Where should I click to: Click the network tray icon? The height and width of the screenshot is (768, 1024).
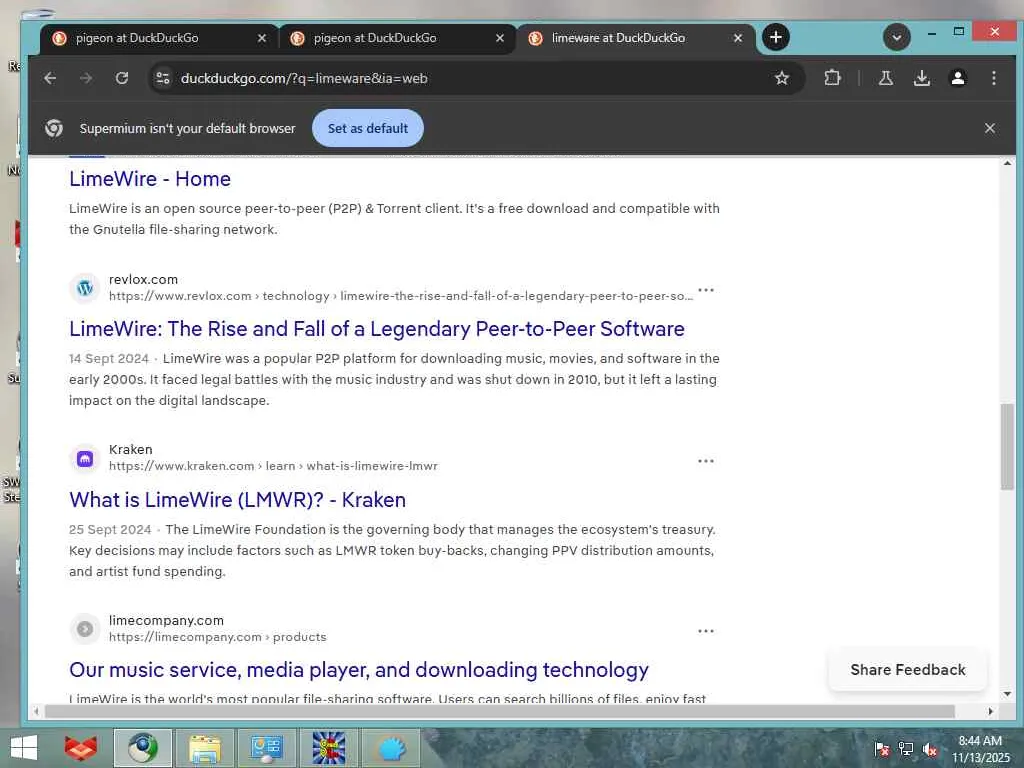click(x=906, y=749)
